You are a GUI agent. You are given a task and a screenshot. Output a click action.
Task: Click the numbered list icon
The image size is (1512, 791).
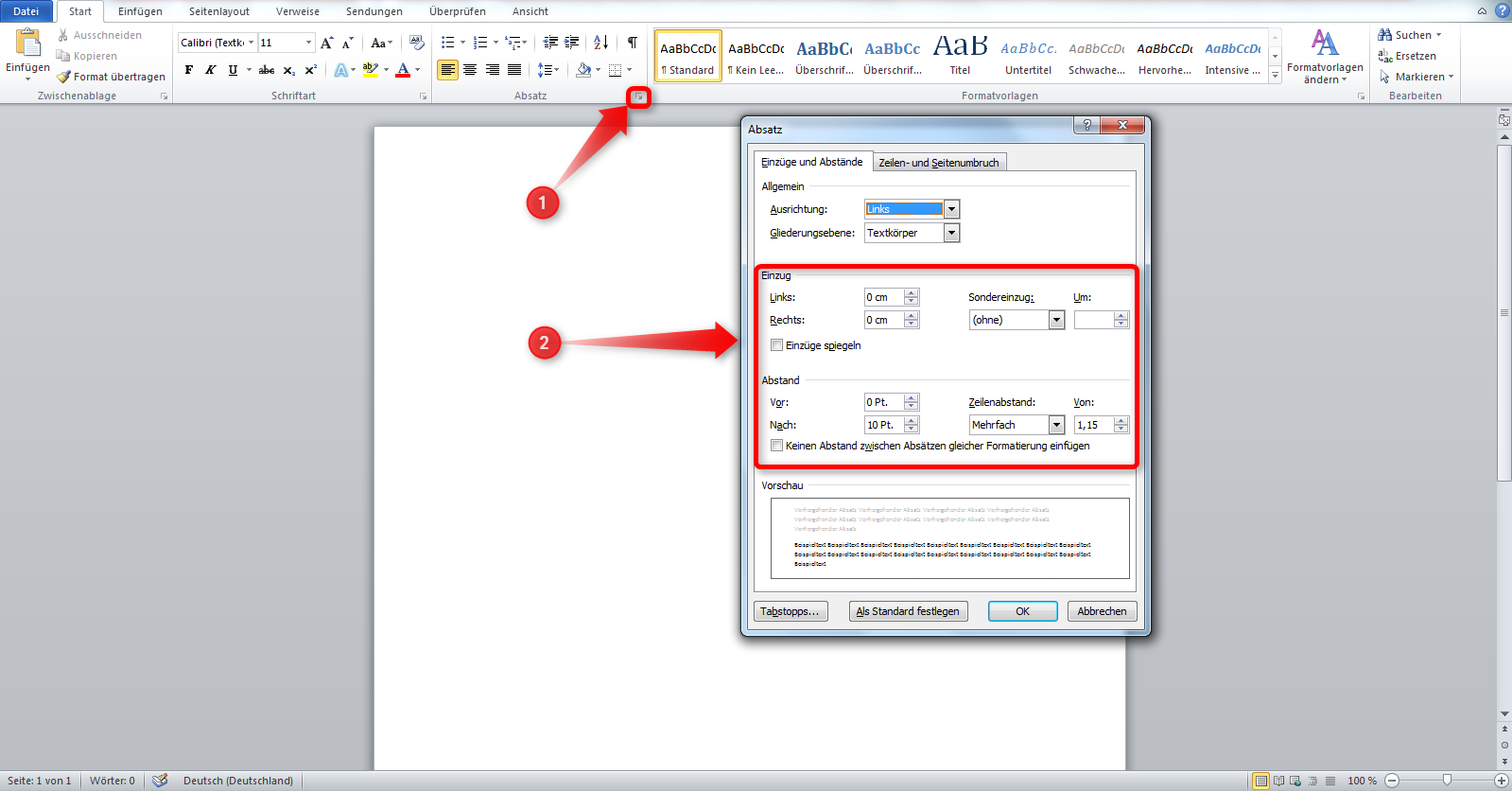(480, 43)
